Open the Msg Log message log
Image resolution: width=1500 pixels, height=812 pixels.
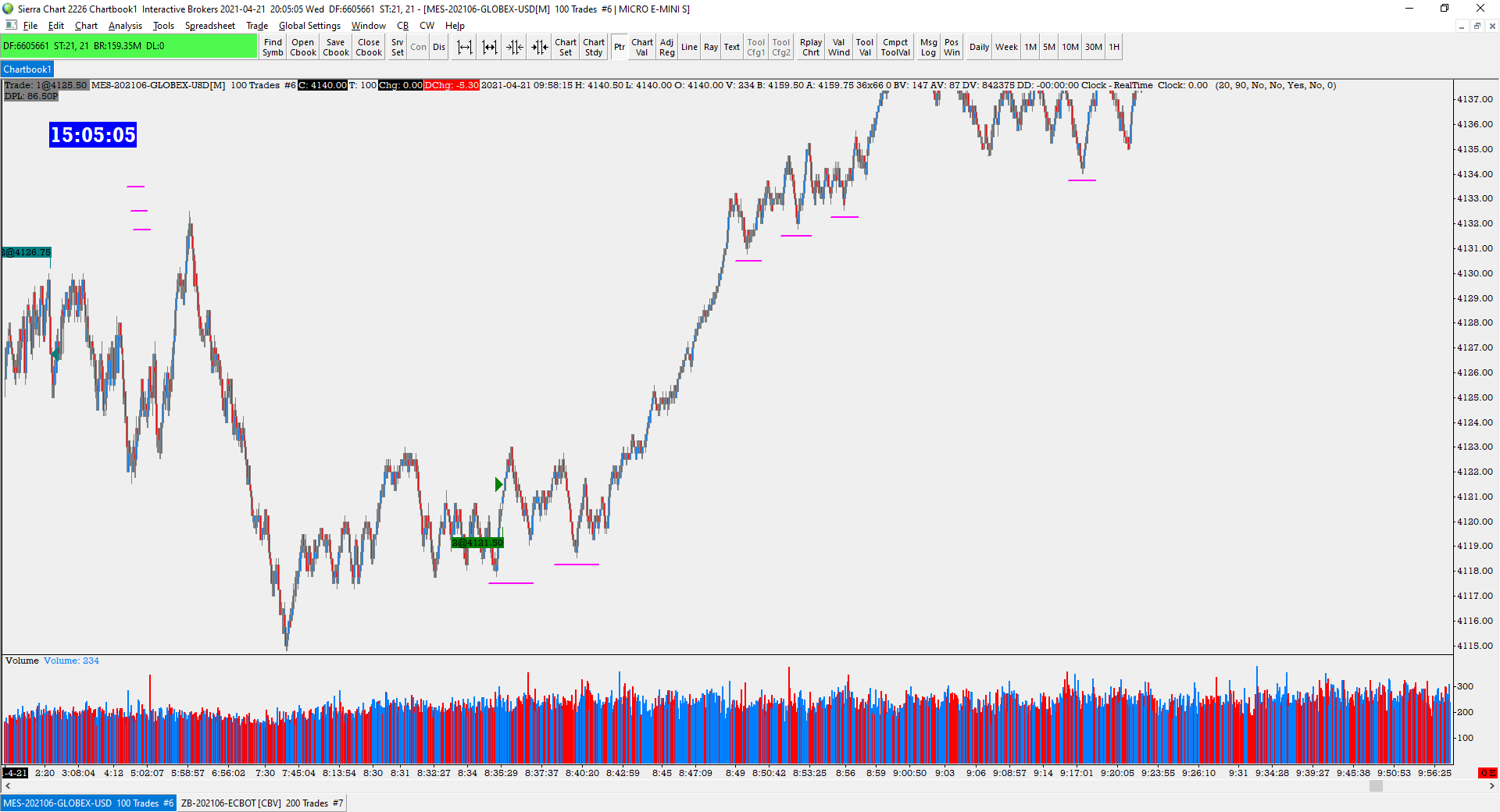[x=928, y=47]
